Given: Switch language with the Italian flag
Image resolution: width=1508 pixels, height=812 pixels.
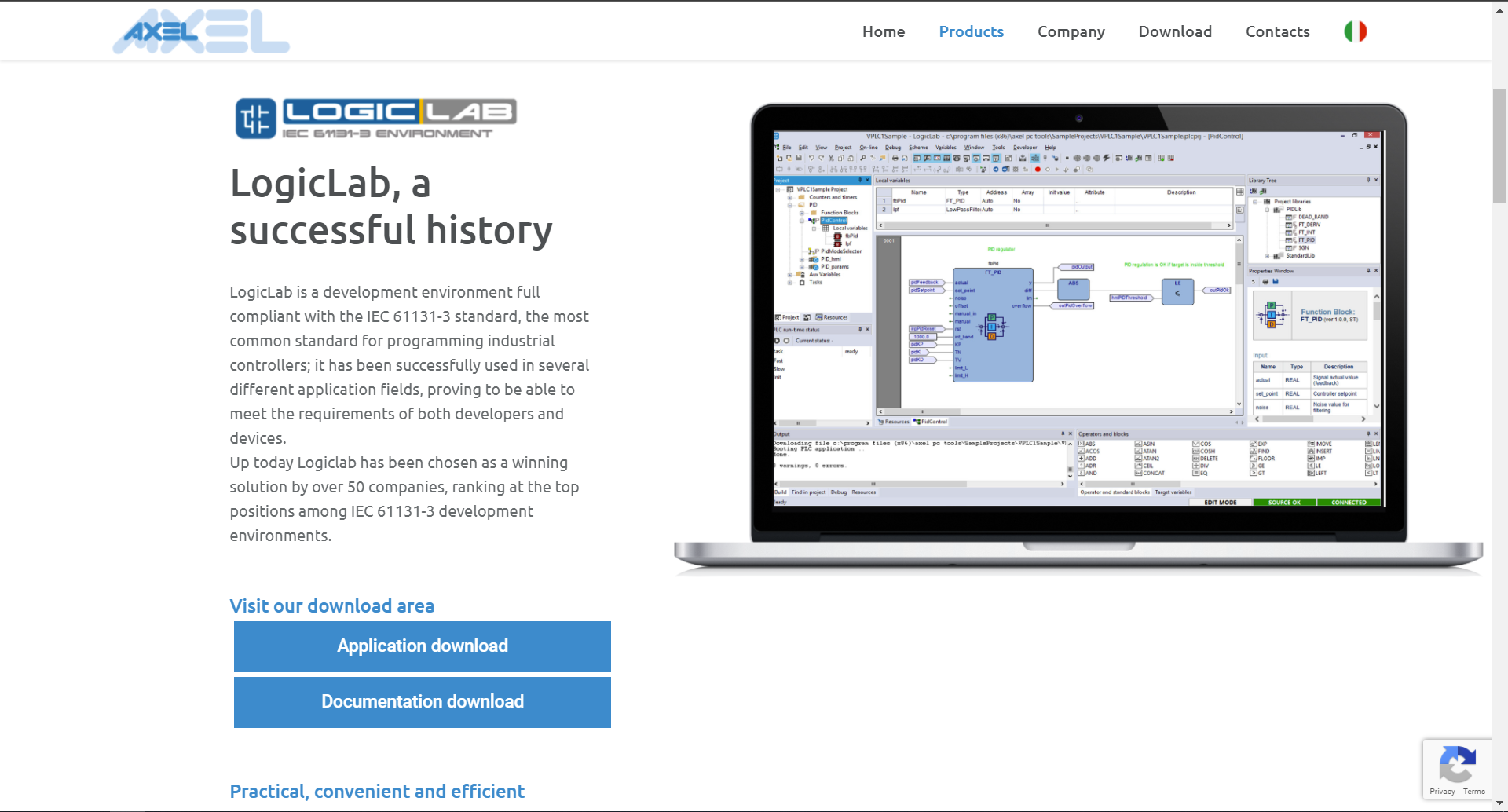Looking at the screenshot, I should 1356,31.
